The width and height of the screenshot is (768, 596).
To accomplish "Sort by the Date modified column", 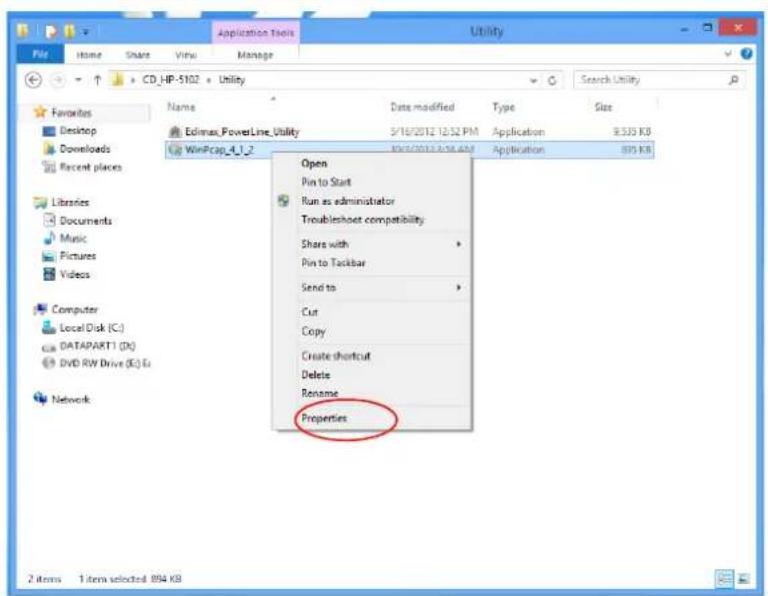I will pos(422,107).
